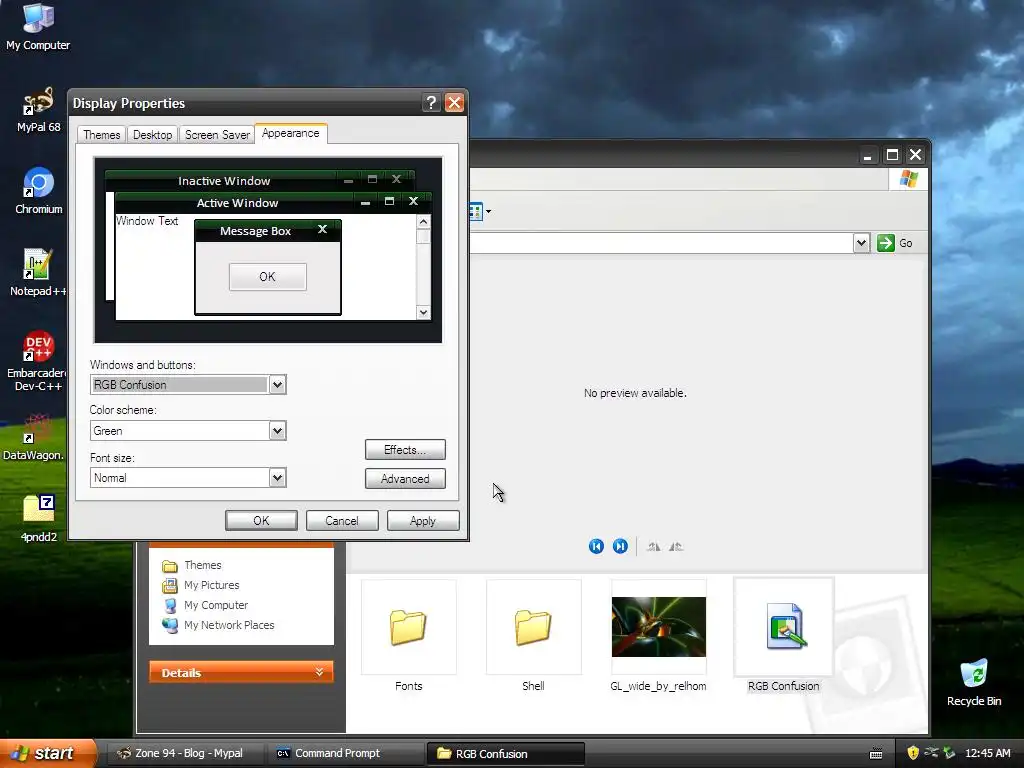Screen dimensions: 1024x768
Task: Click rotate counterclockwise icon in preview
Action: tap(676, 547)
